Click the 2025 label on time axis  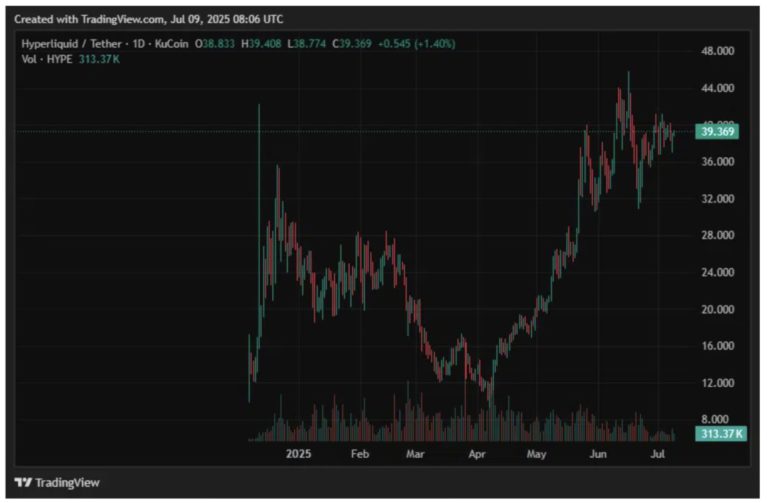pyautogui.click(x=300, y=454)
